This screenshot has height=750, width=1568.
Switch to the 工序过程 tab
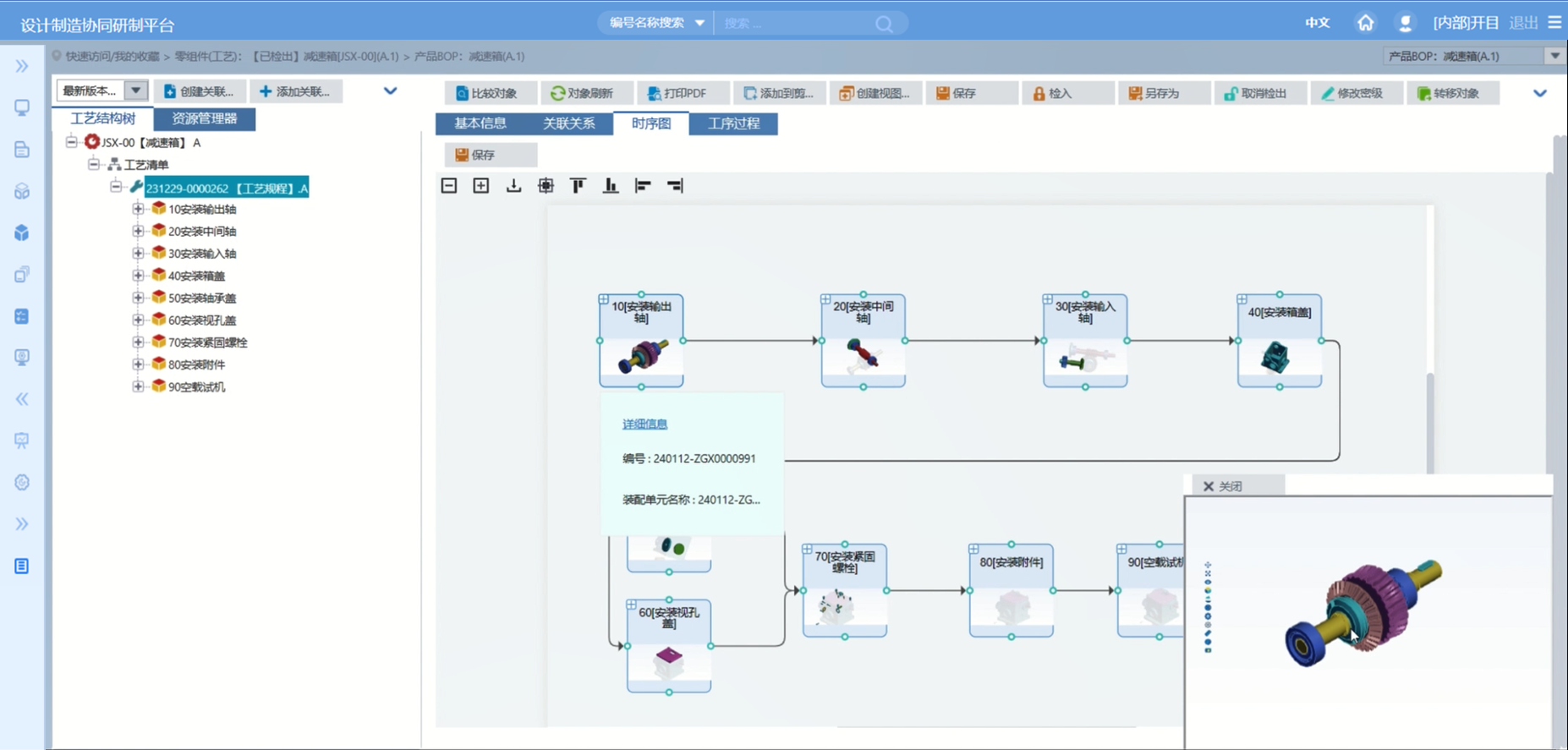[733, 123]
